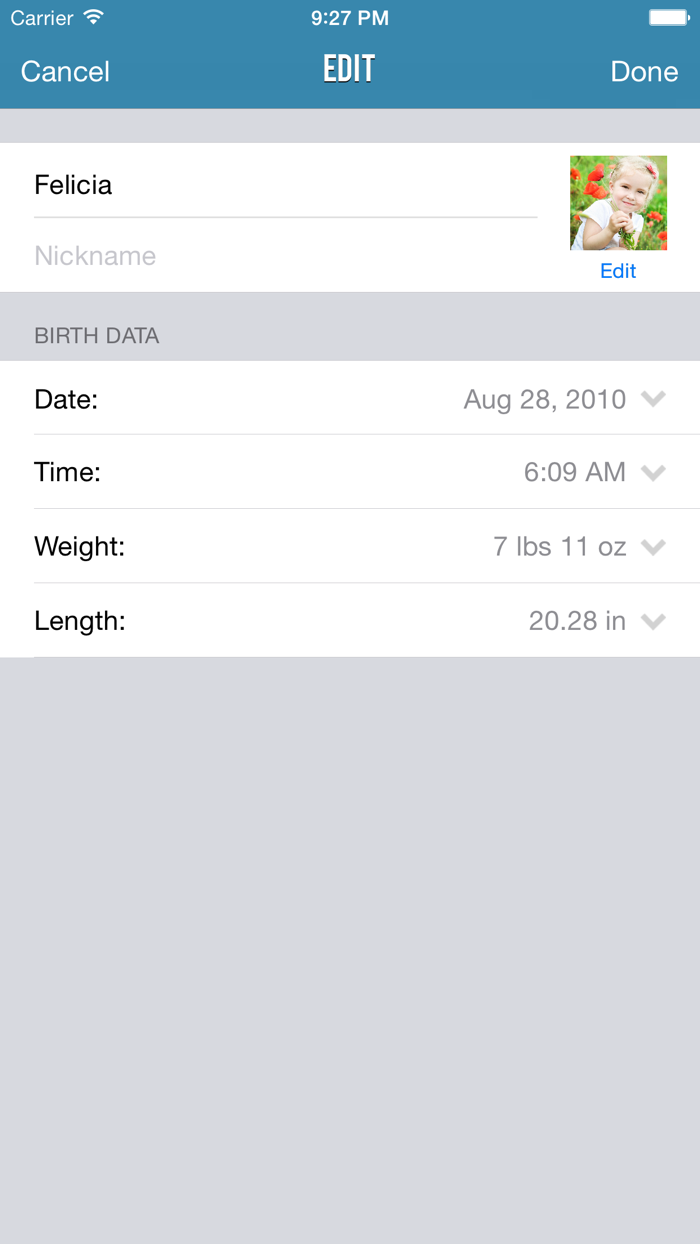
Task: Choose the length value 20.28 in
Action: [x=577, y=621]
